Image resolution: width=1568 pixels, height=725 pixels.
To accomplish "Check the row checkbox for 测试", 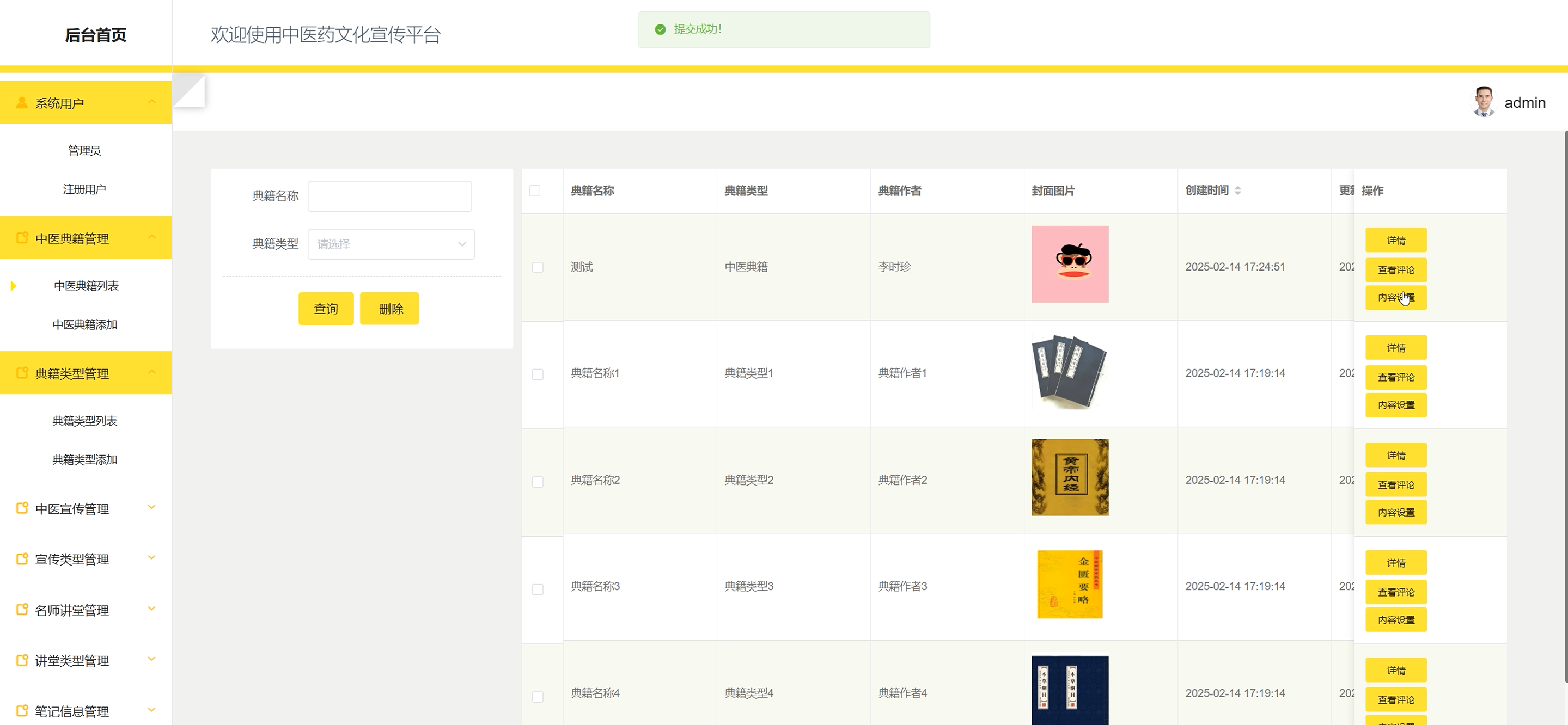I will pyautogui.click(x=538, y=267).
